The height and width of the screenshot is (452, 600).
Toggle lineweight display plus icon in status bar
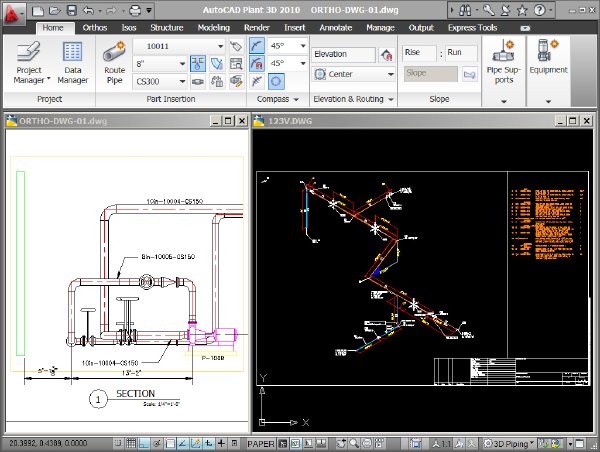tap(222, 444)
